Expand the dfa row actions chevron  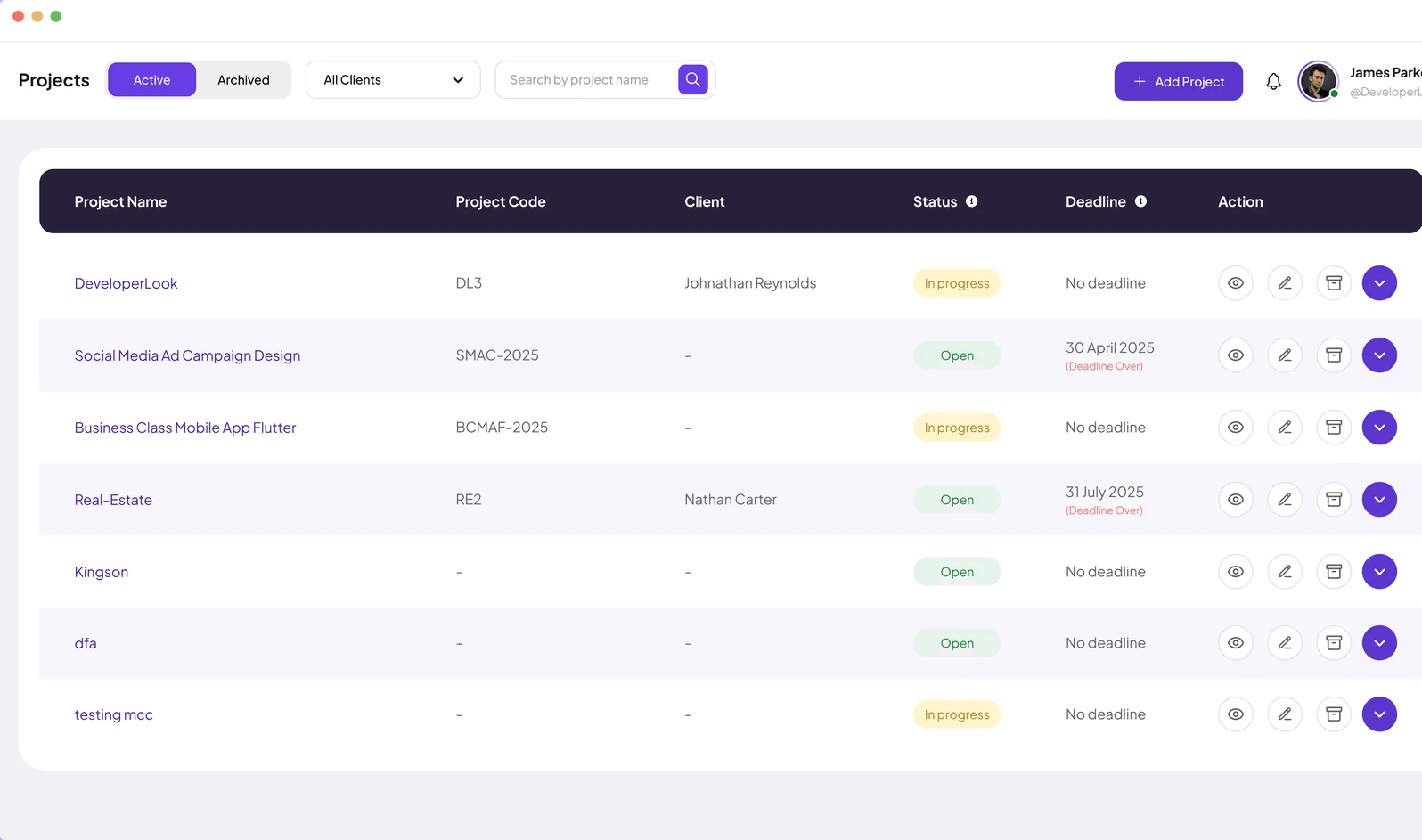pyautogui.click(x=1379, y=643)
